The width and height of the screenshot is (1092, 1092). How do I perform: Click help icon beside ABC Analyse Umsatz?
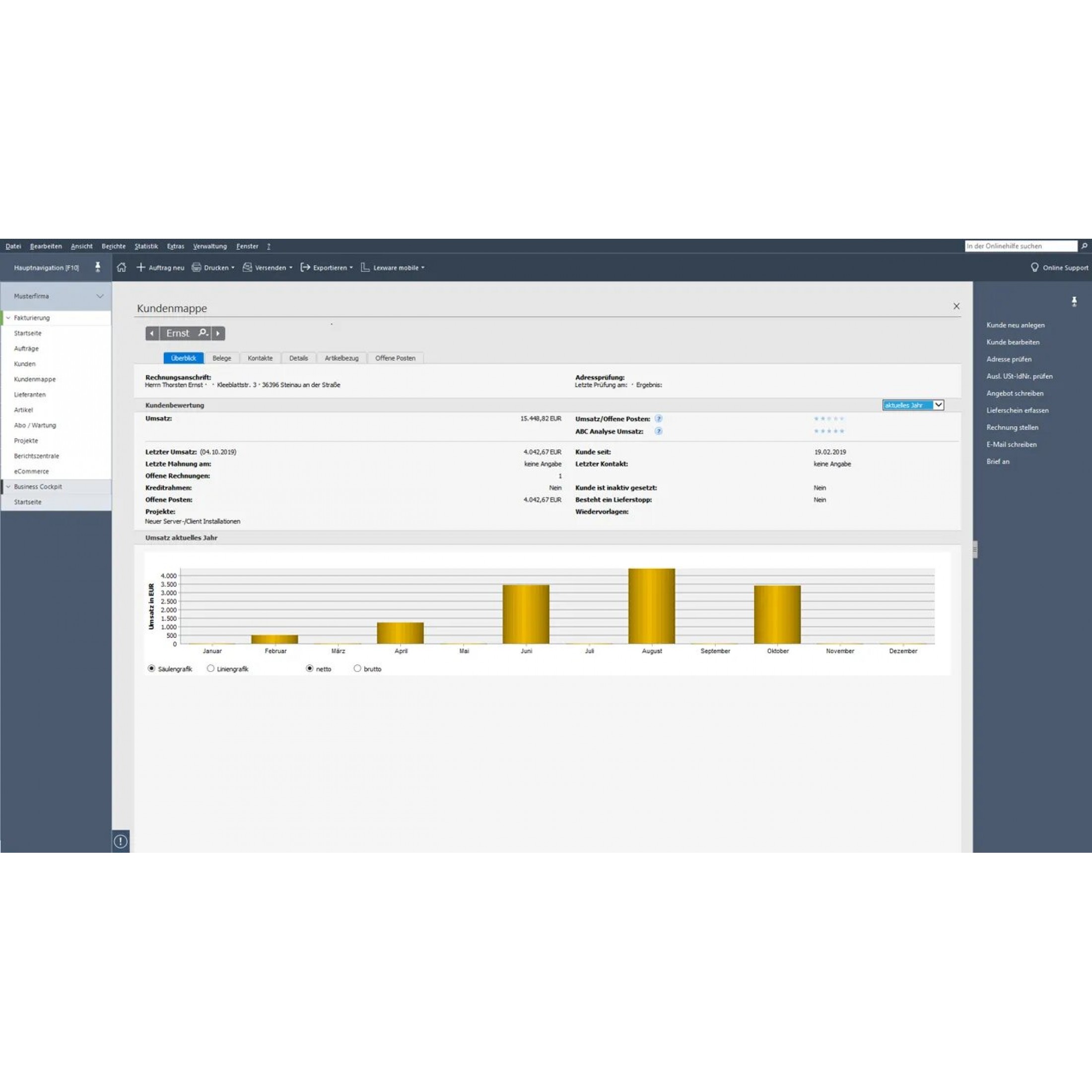tap(659, 431)
